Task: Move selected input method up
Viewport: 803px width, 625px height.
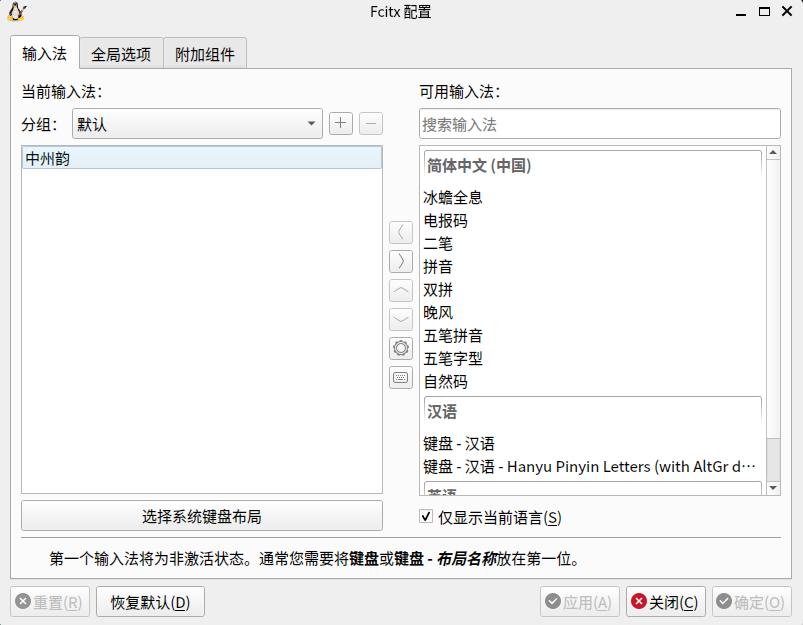Action: click(x=401, y=290)
